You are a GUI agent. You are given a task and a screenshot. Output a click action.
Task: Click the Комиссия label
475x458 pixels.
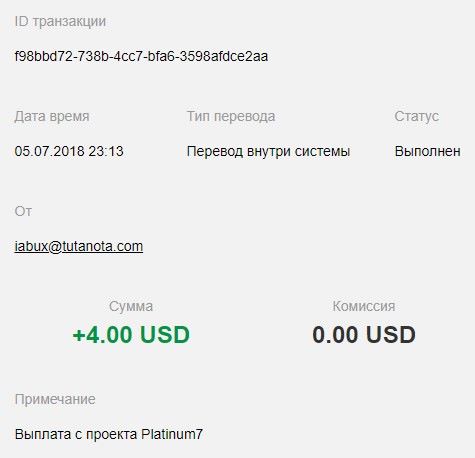[x=364, y=306]
